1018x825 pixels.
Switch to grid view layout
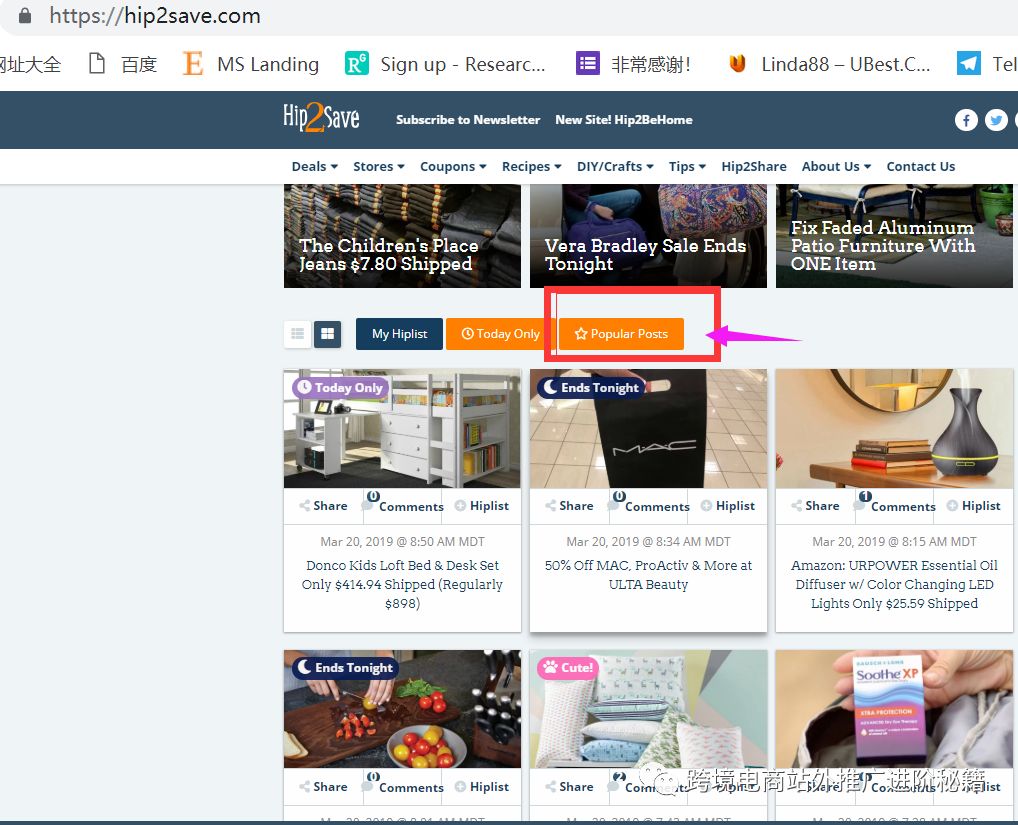point(328,334)
